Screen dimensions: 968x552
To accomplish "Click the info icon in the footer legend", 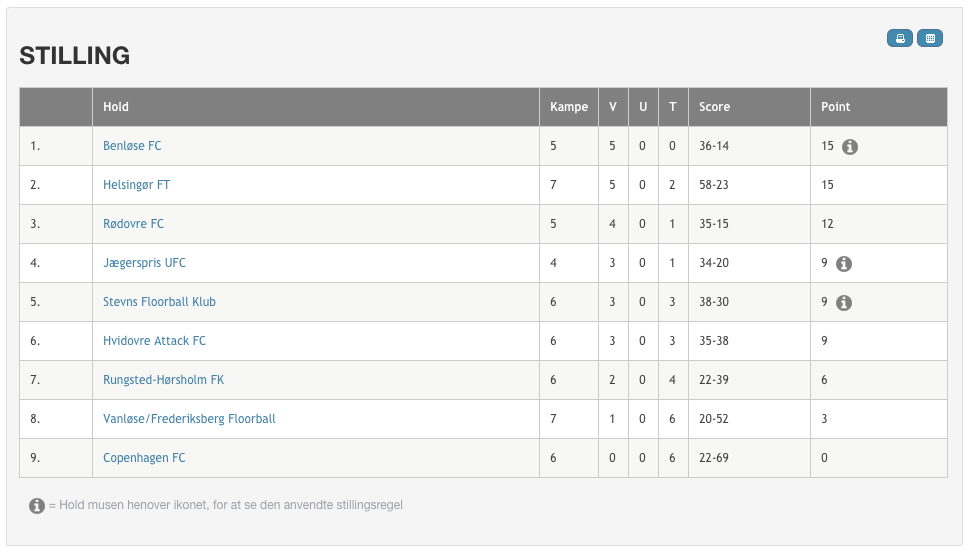I will coord(37,506).
